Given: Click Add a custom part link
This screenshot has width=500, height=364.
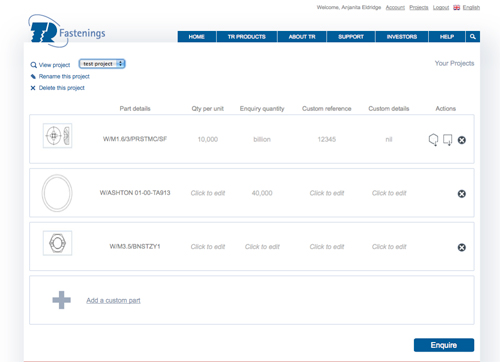Looking at the screenshot, I should (x=113, y=300).
